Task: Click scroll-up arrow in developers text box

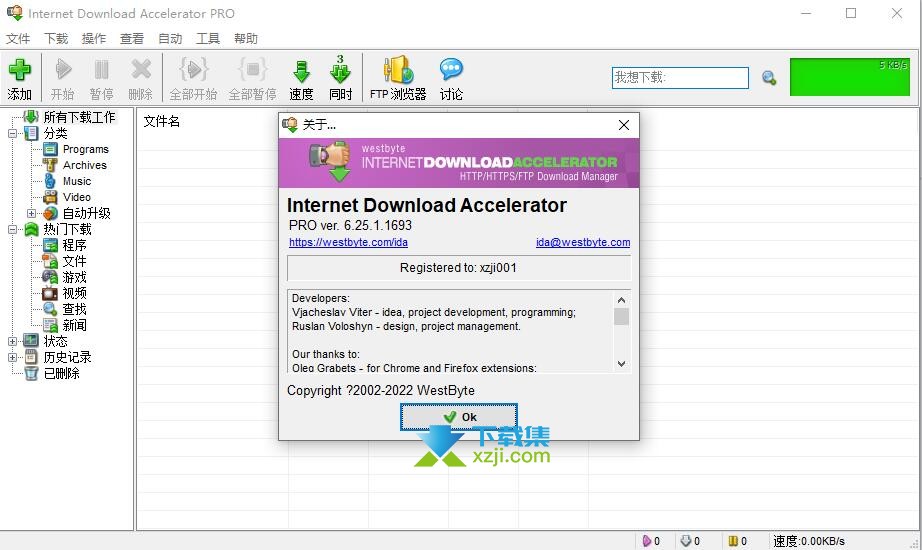Action: coord(622,299)
